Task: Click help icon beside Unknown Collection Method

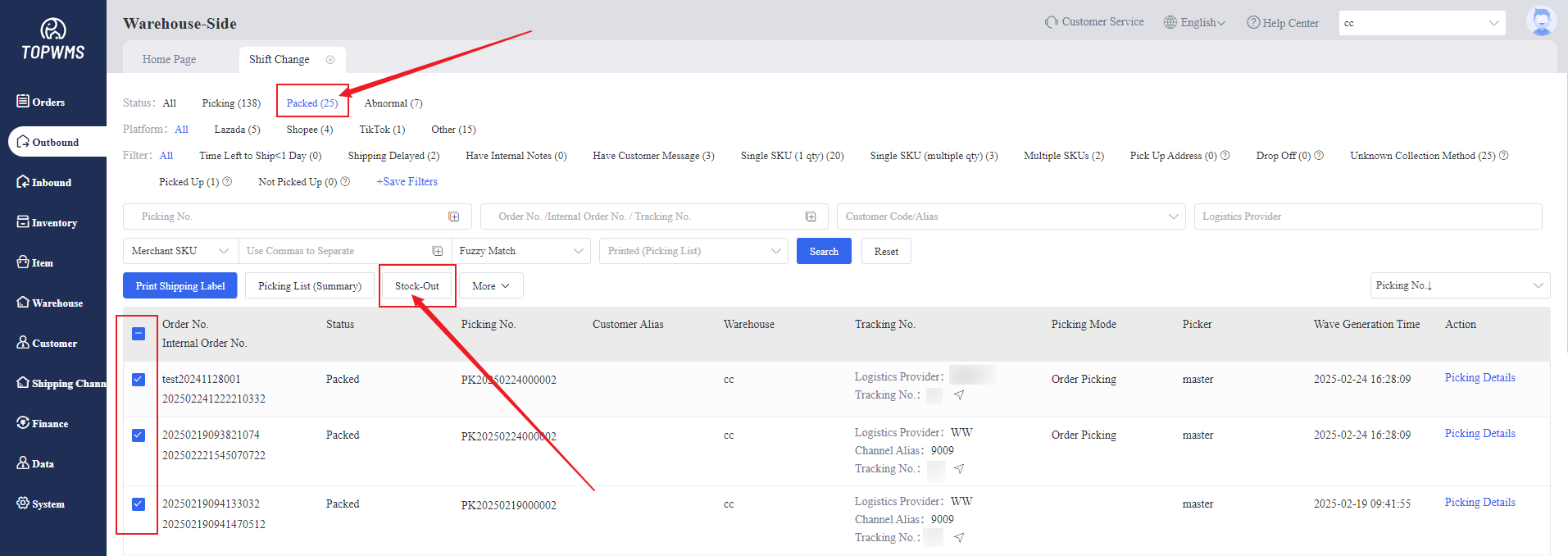Action: 1504,156
